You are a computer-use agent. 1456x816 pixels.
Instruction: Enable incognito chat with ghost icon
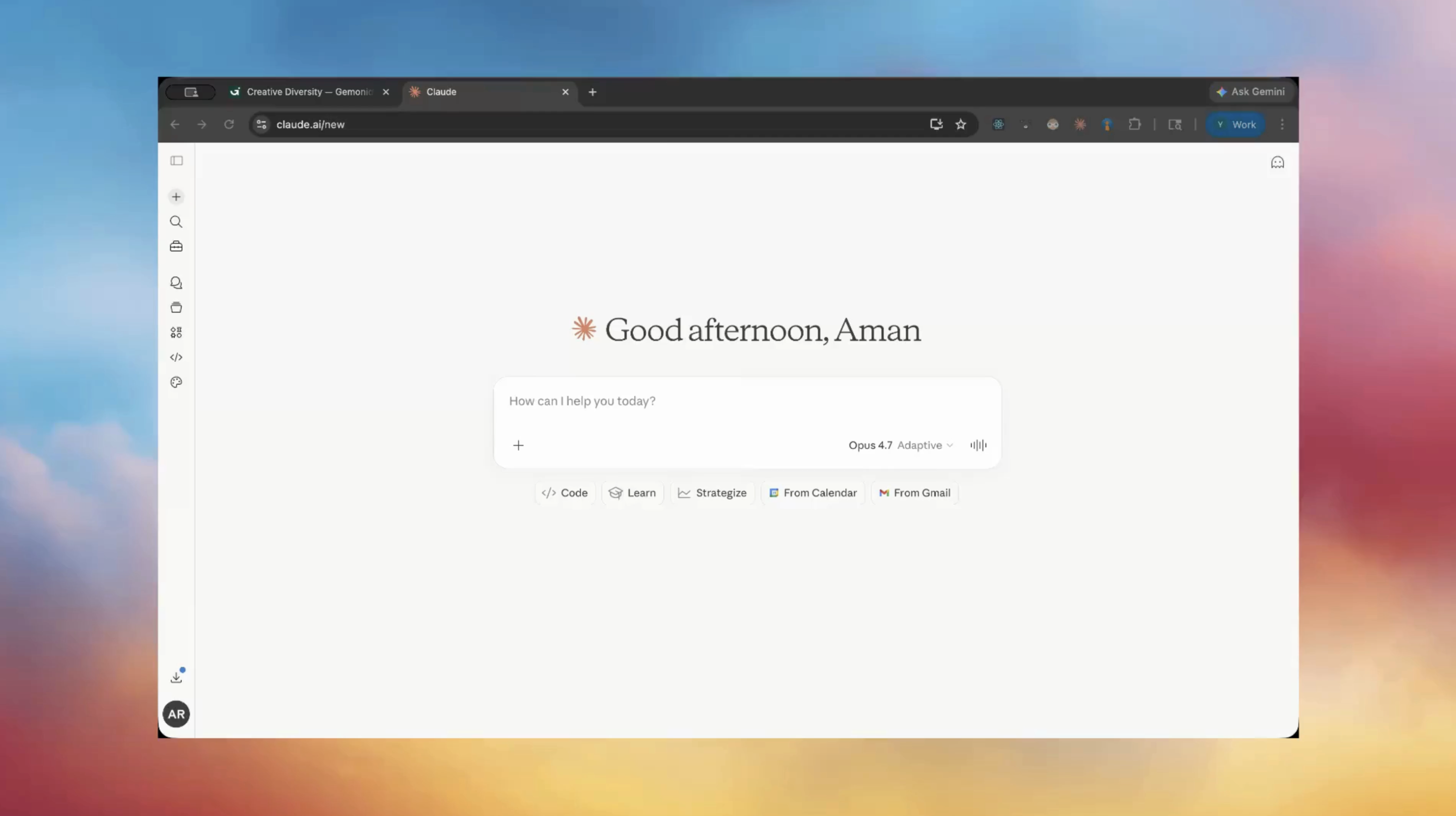(x=1277, y=163)
